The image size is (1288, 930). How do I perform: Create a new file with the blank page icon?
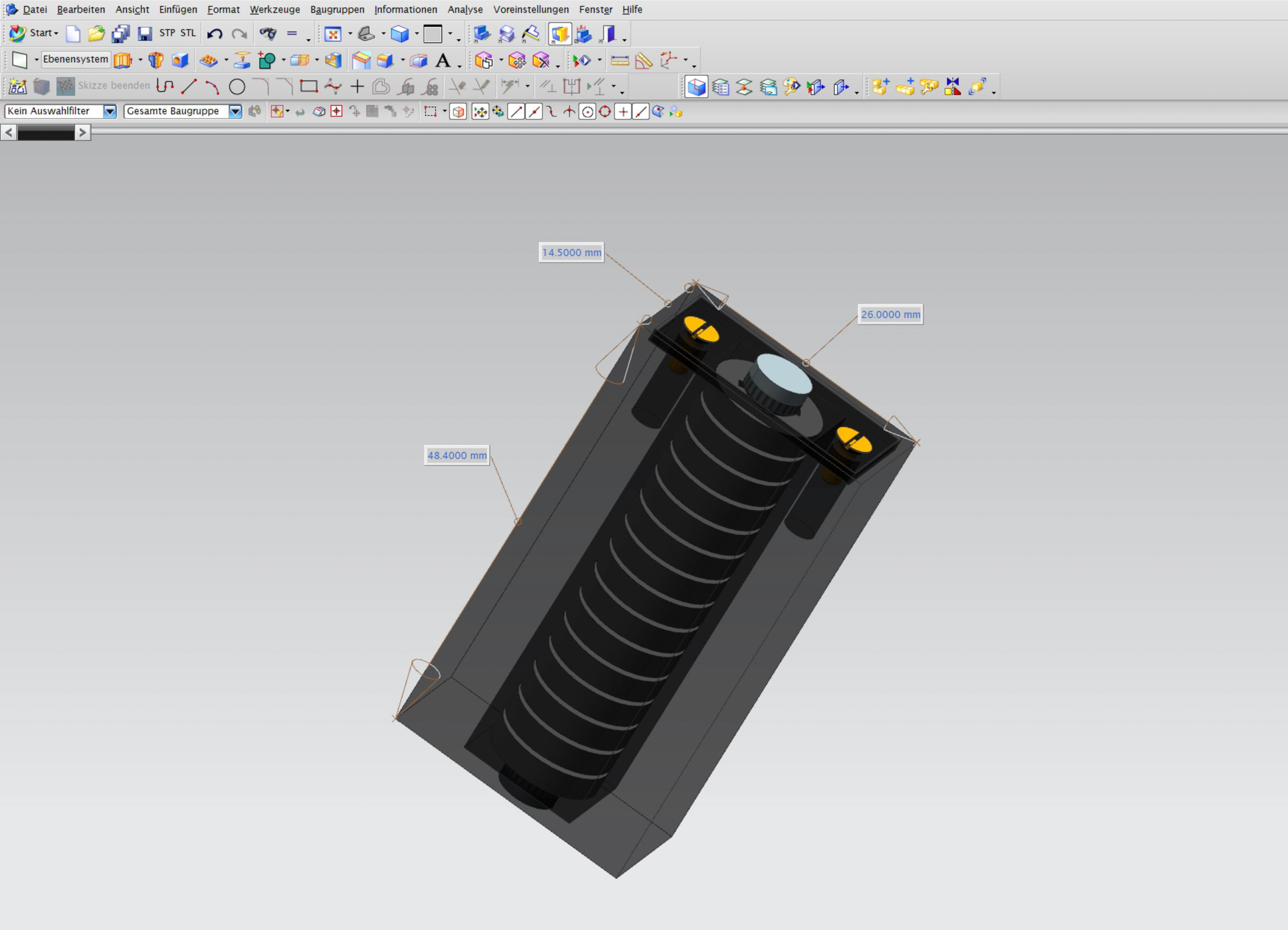coord(73,34)
